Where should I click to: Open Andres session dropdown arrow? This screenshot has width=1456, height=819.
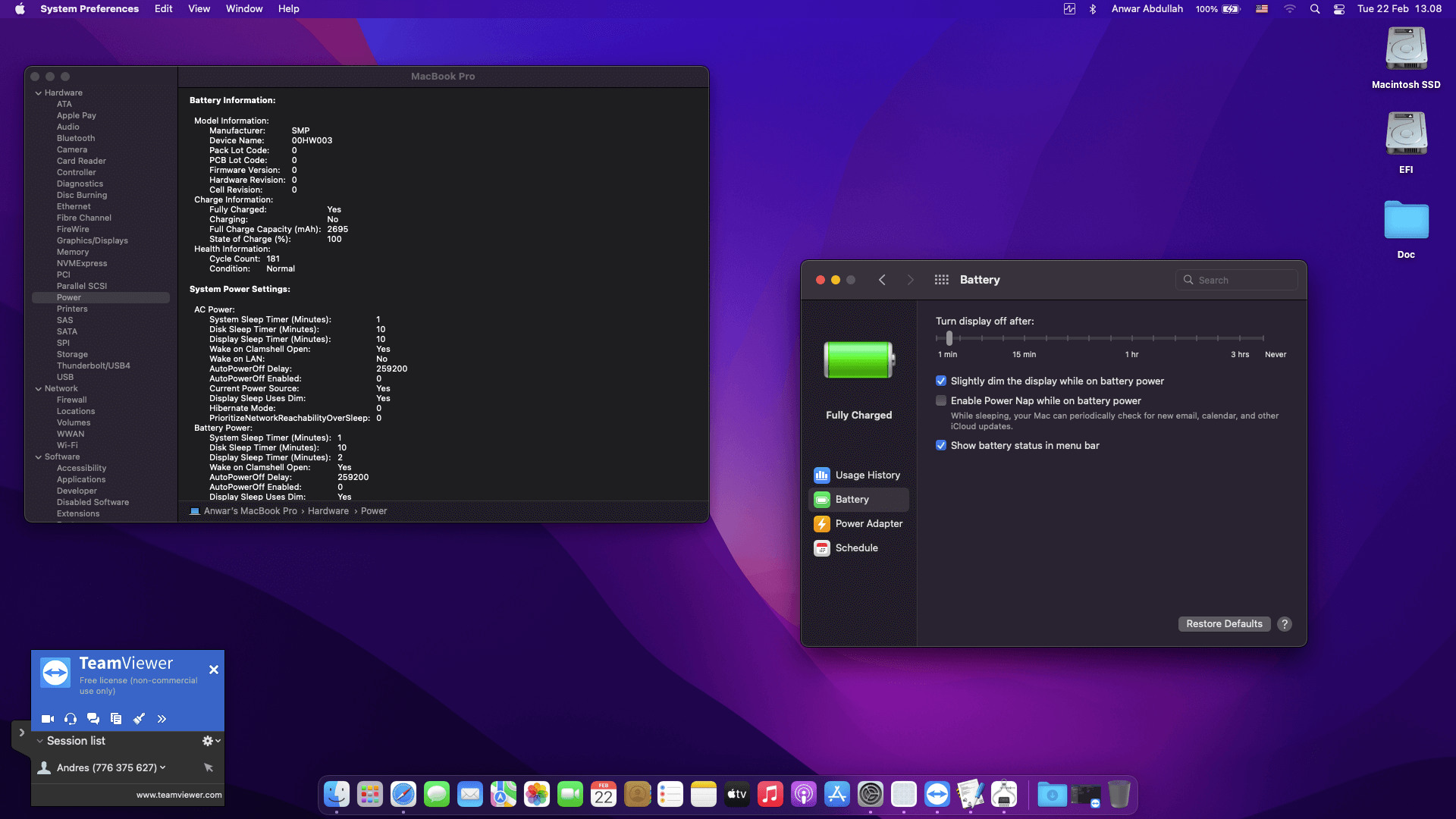162,767
